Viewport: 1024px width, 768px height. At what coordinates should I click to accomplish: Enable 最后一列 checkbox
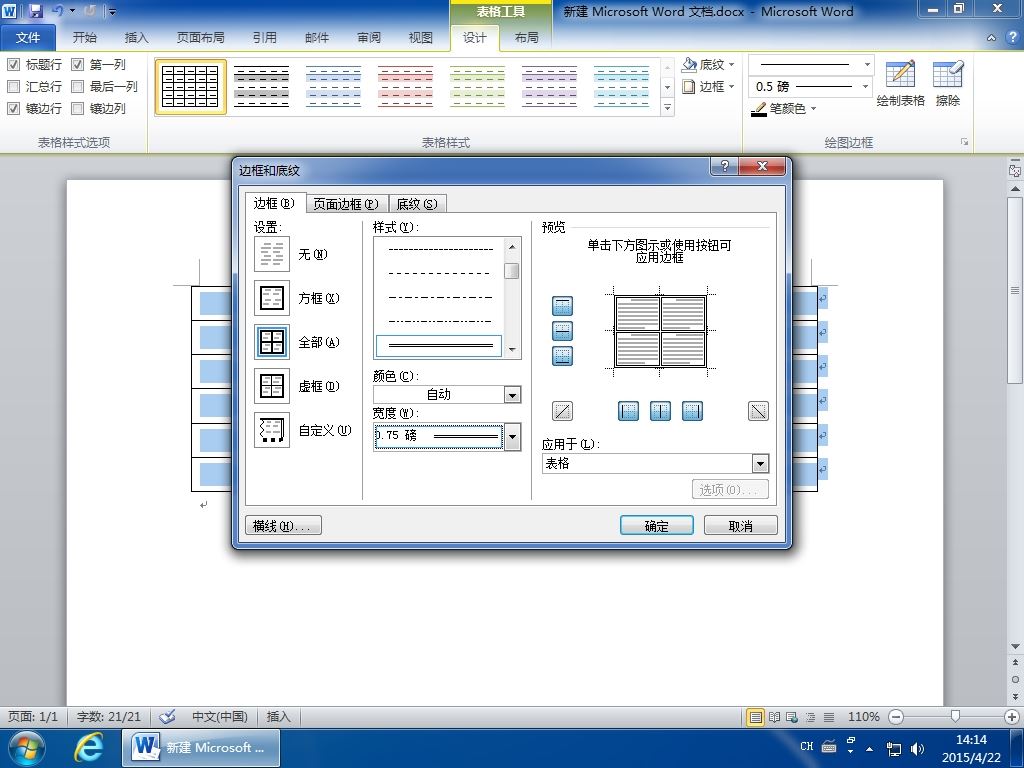(77, 86)
